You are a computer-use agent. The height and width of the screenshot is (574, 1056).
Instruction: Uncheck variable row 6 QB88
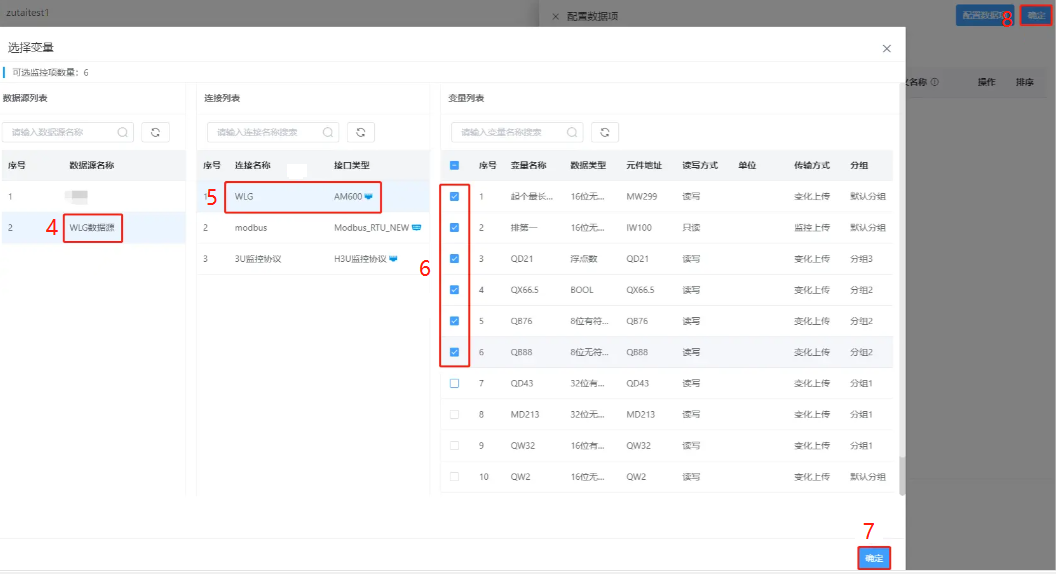tap(455, 352)
